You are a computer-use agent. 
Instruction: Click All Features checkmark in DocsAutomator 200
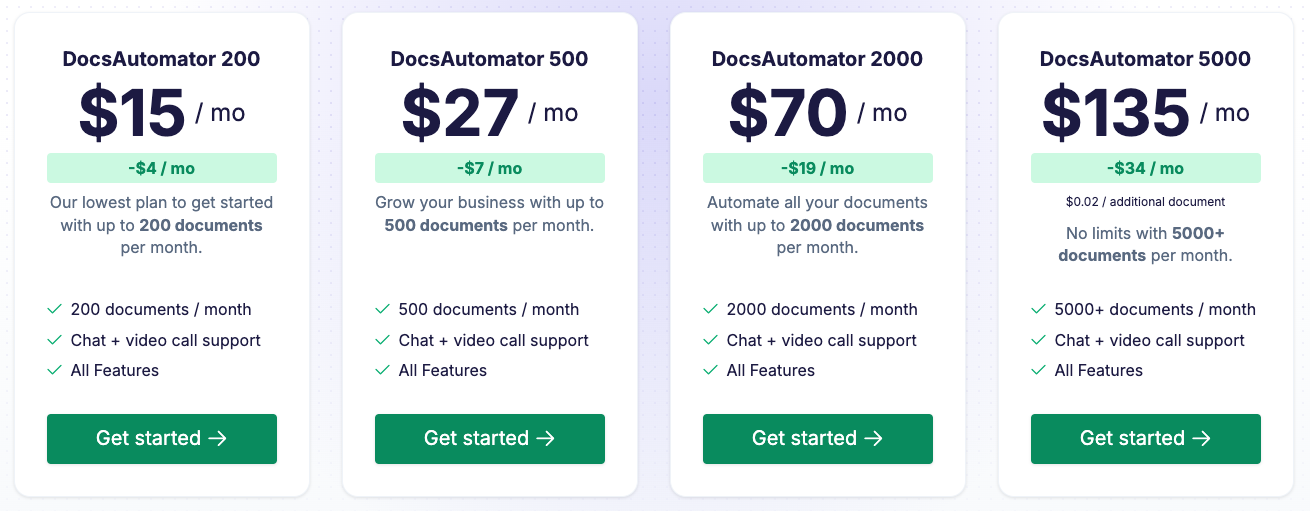pyautogui.click(x=55, y=370)
